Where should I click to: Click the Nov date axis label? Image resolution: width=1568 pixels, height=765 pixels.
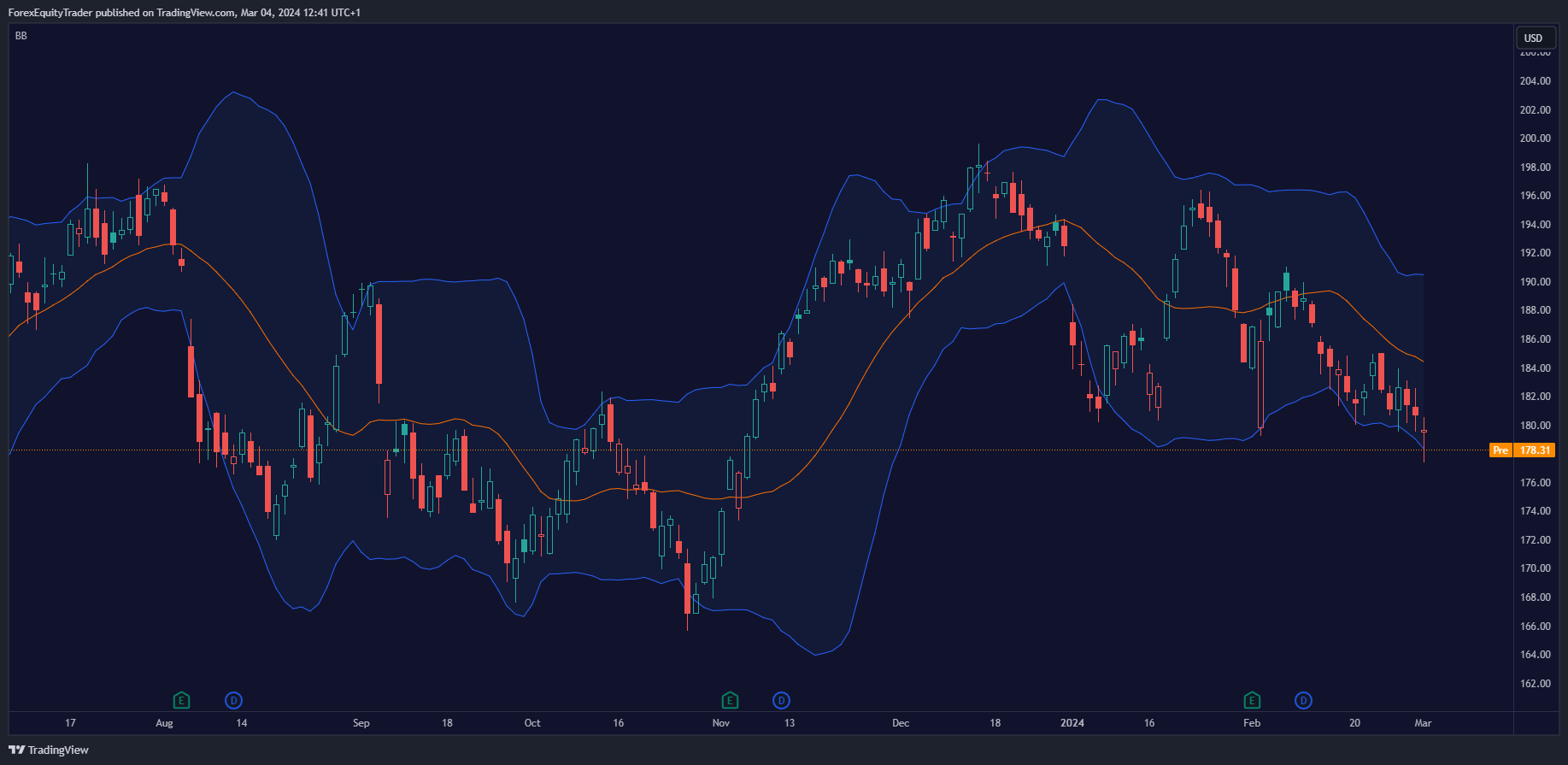pyautogui.click(x=721, y=723)
